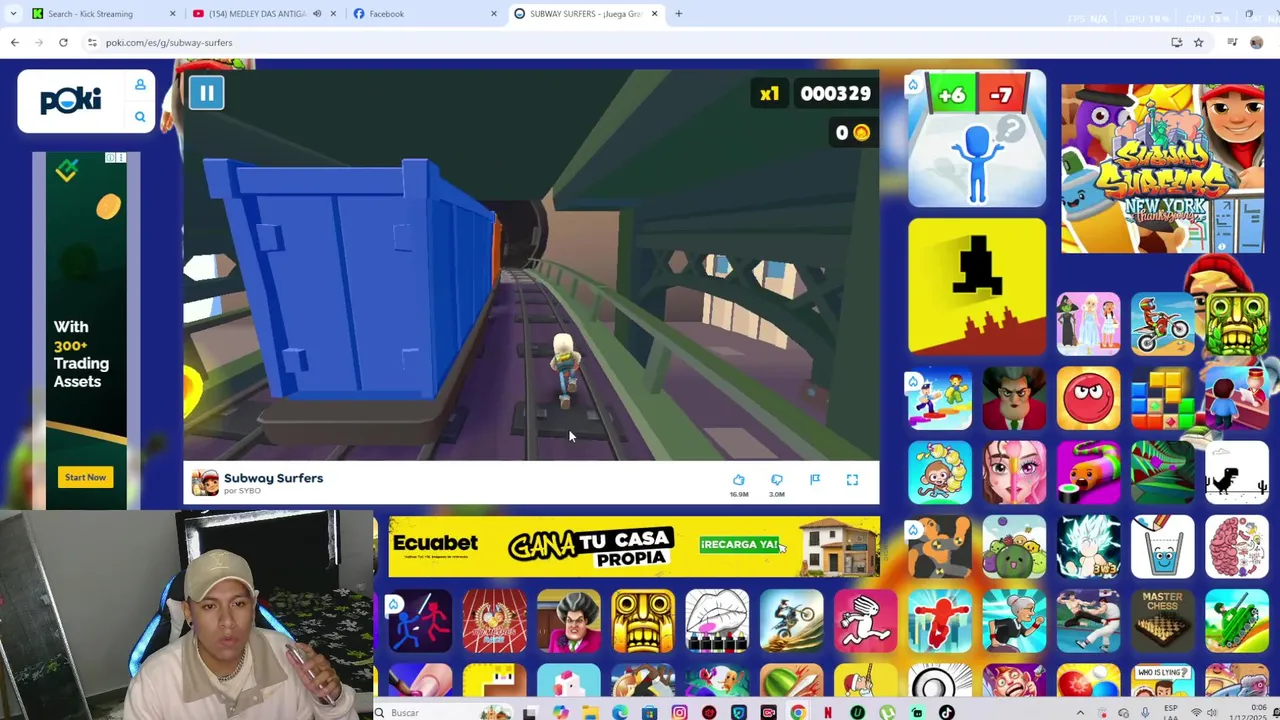
Task: Open the Chrome Dino game tile
Action: point(1237,472)
